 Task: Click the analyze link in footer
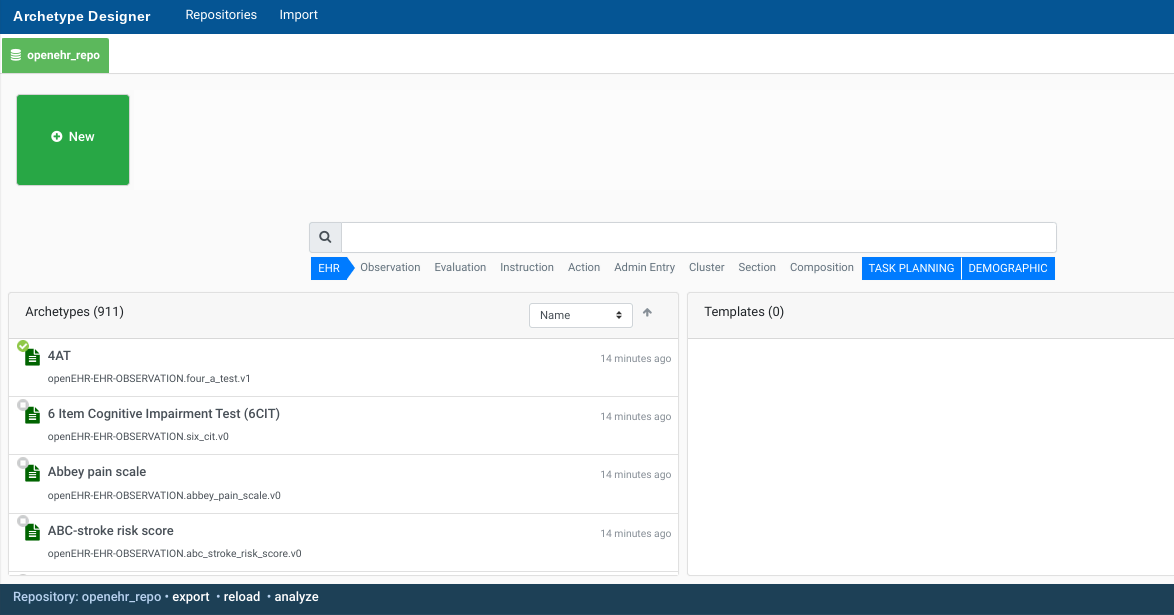[x=296, y=597]
